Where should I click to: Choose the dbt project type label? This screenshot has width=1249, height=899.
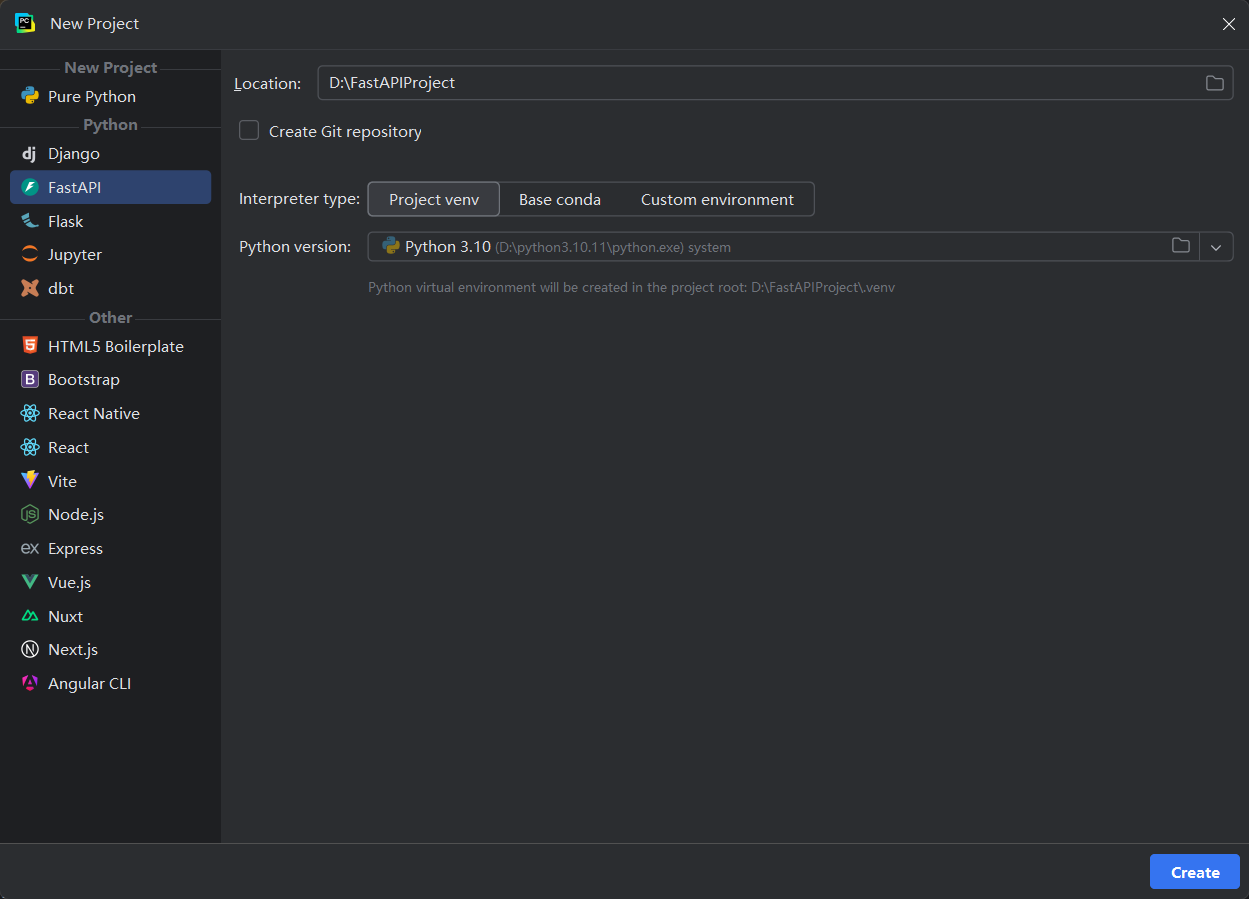(x=61, y=288)
